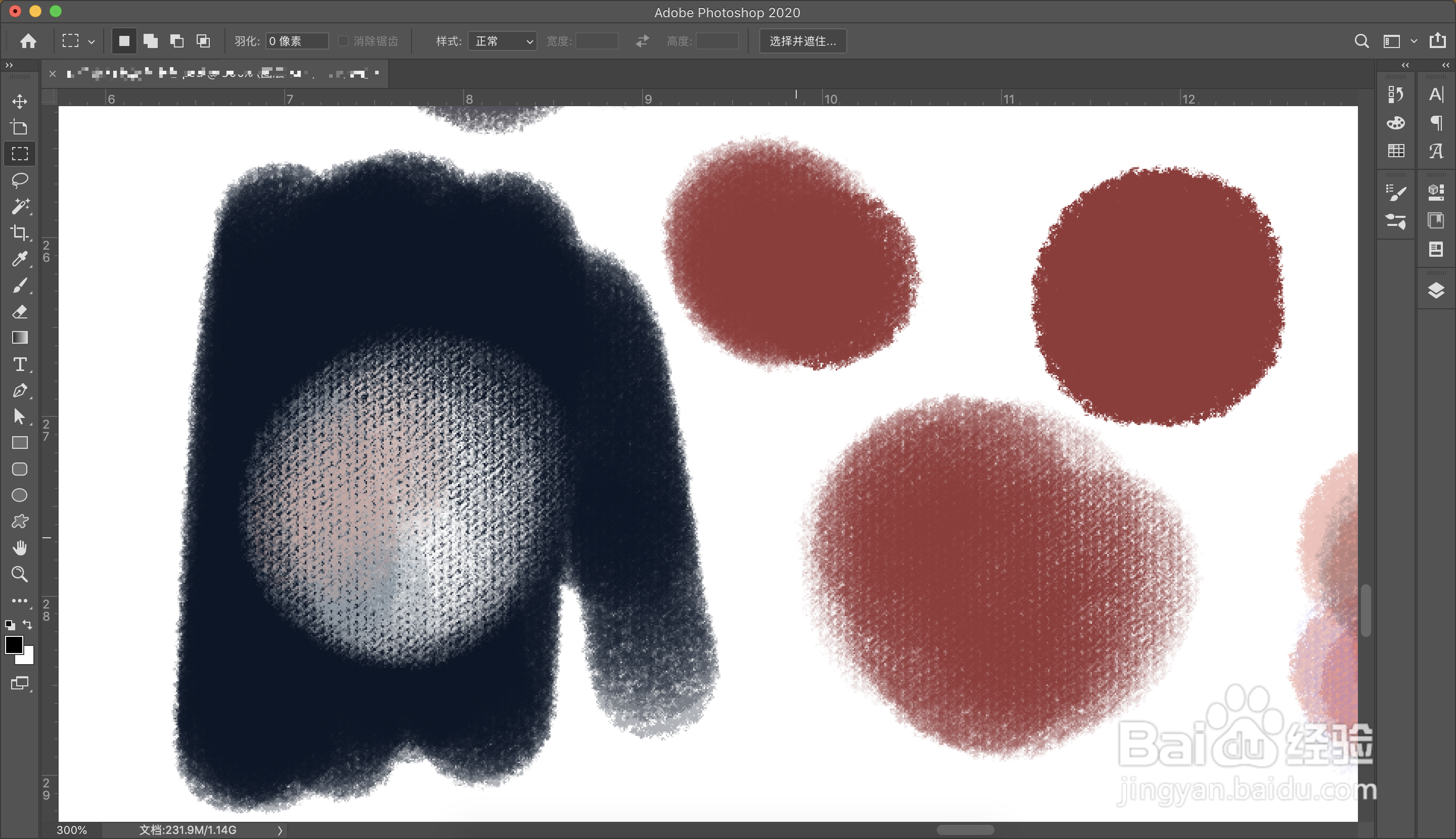Select the Eyedropper tool
The image size is (1456, 839).
point(20,259)
